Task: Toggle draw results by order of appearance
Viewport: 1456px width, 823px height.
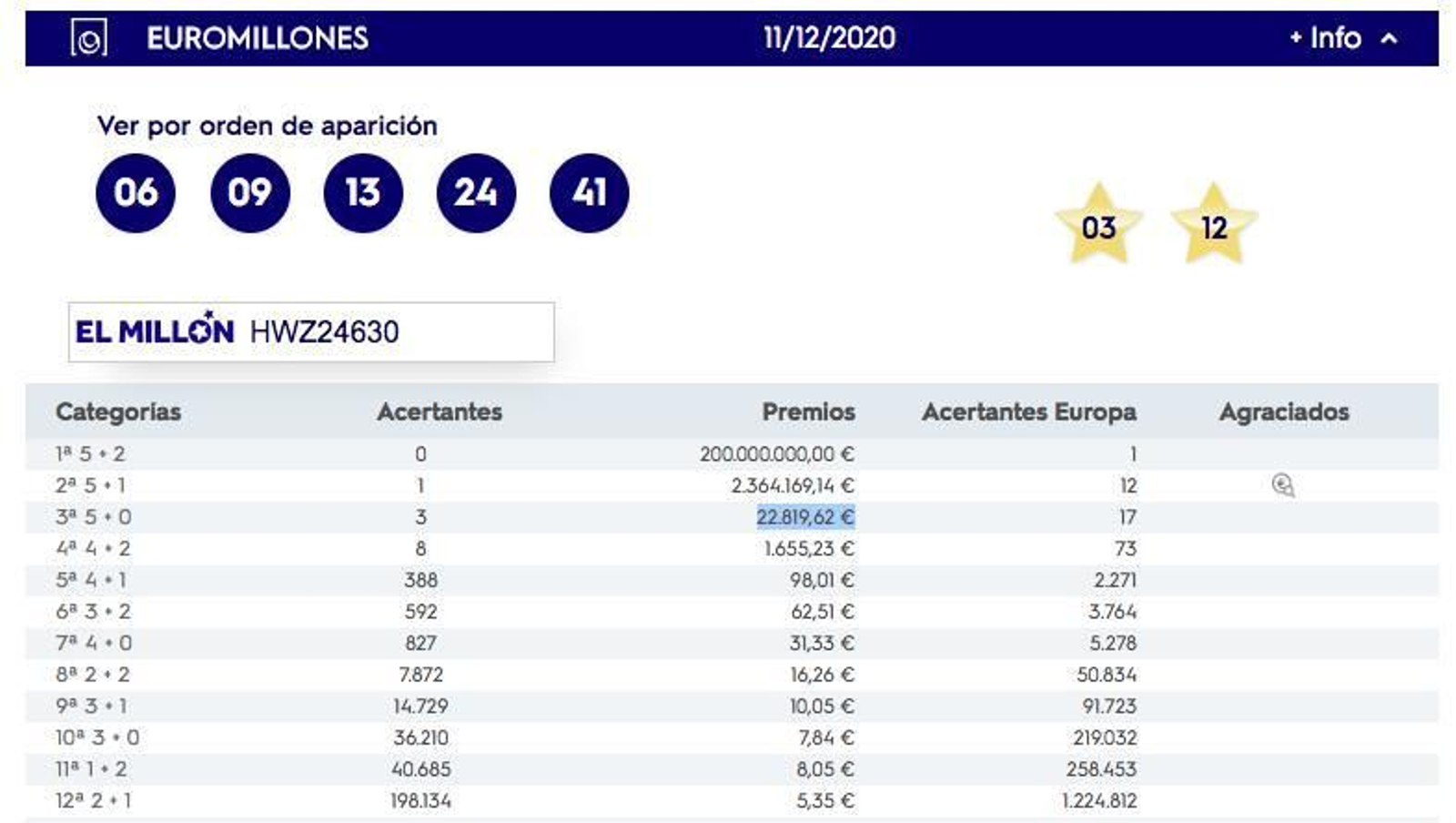Action: pyautogui.click(x=267, y=127)
